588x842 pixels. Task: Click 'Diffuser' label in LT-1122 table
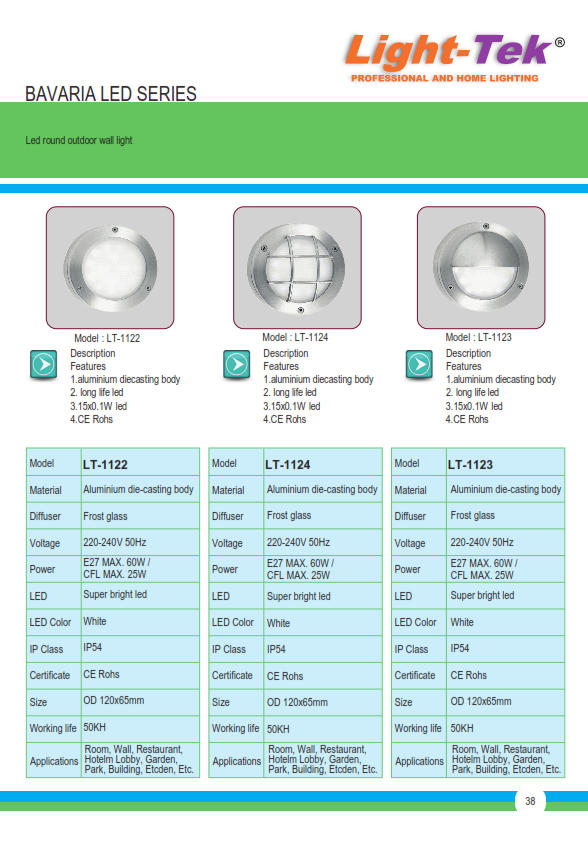point(45,516)
